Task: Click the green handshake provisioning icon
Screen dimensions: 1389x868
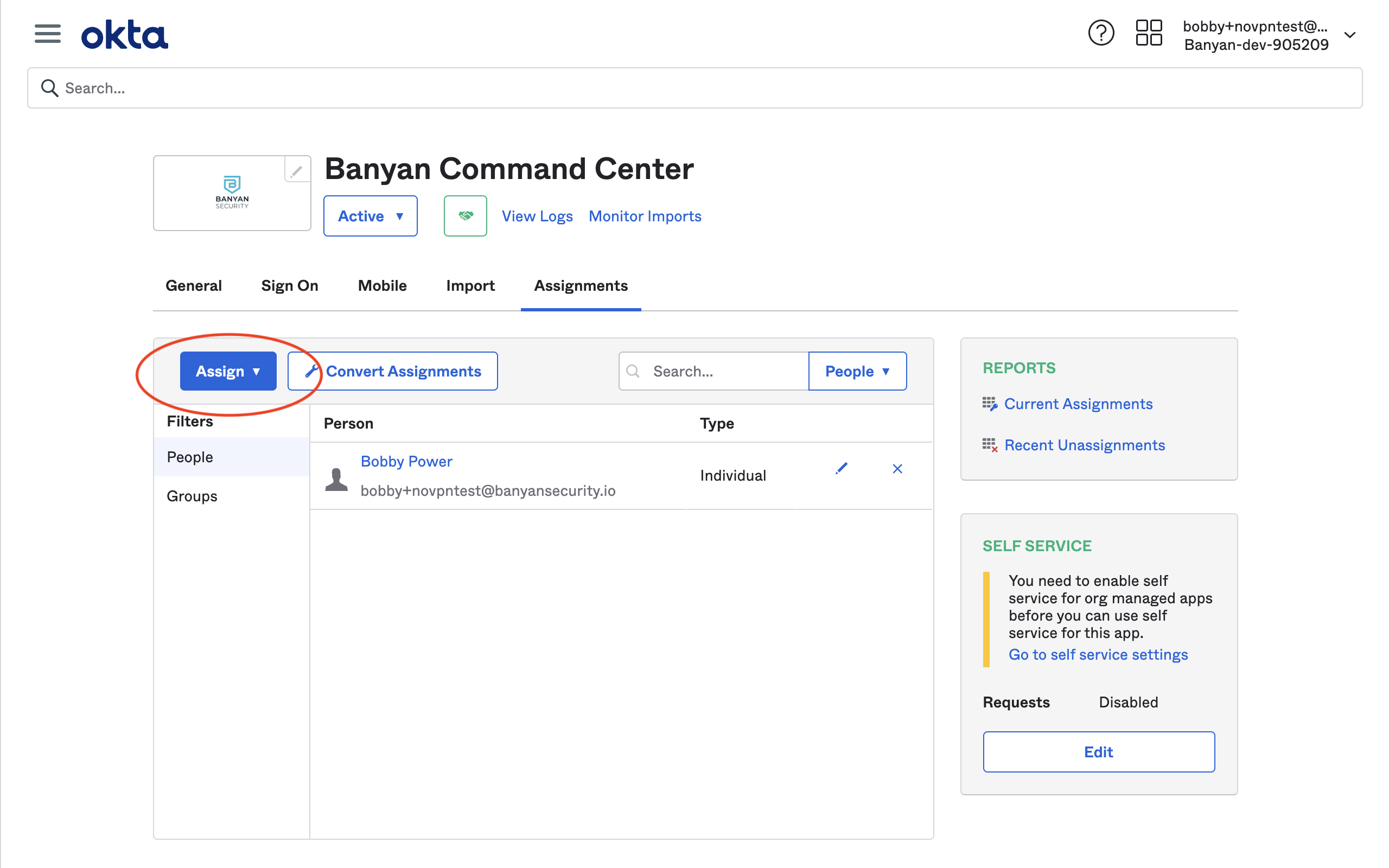Action: (465, 216)
